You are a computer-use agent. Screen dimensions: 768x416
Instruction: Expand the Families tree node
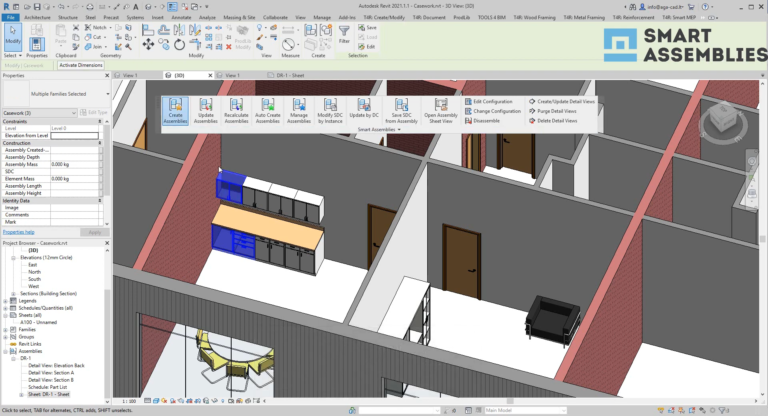point(5,330)
